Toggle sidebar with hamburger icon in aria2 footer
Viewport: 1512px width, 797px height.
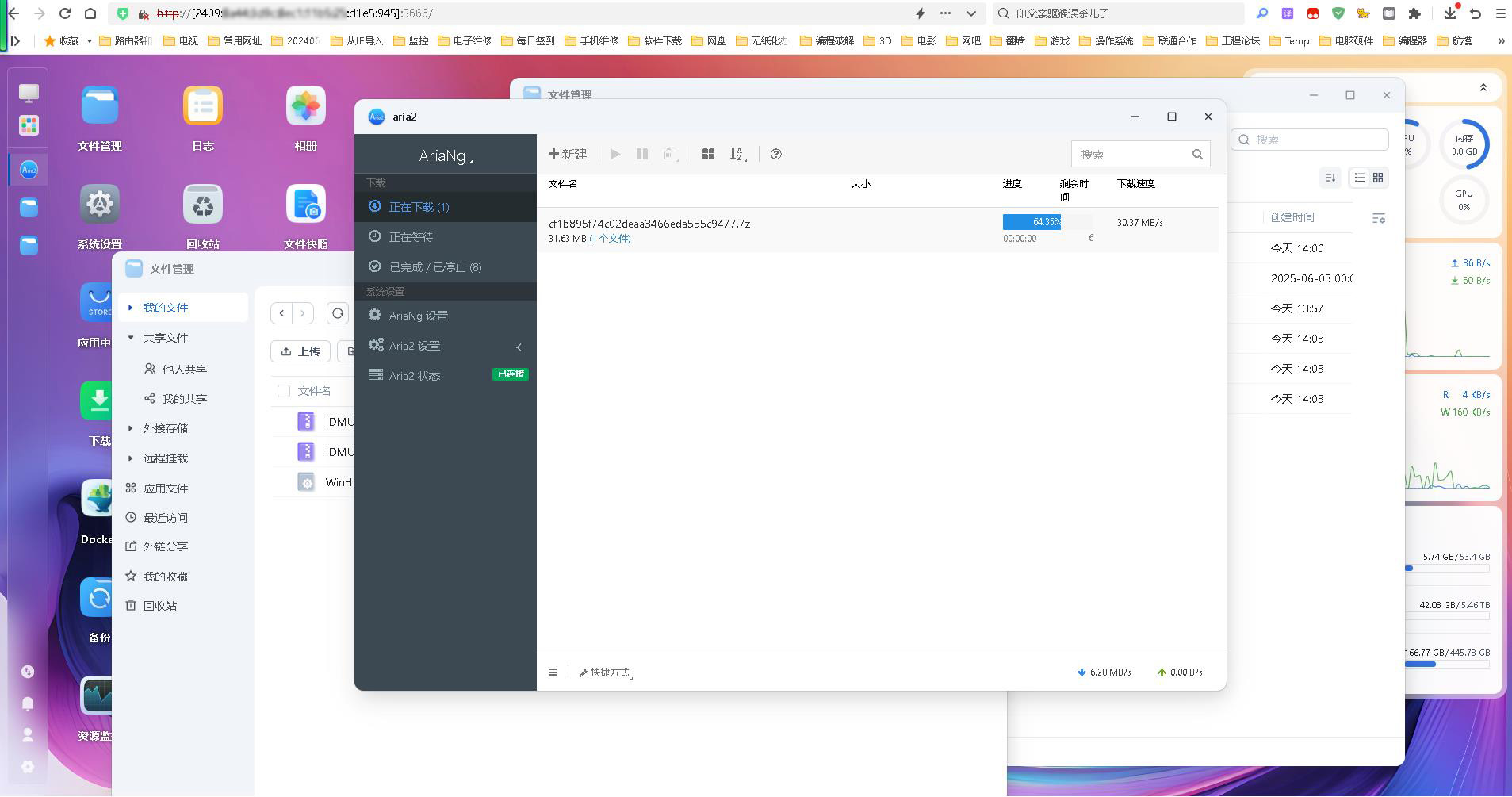point(553,672)
